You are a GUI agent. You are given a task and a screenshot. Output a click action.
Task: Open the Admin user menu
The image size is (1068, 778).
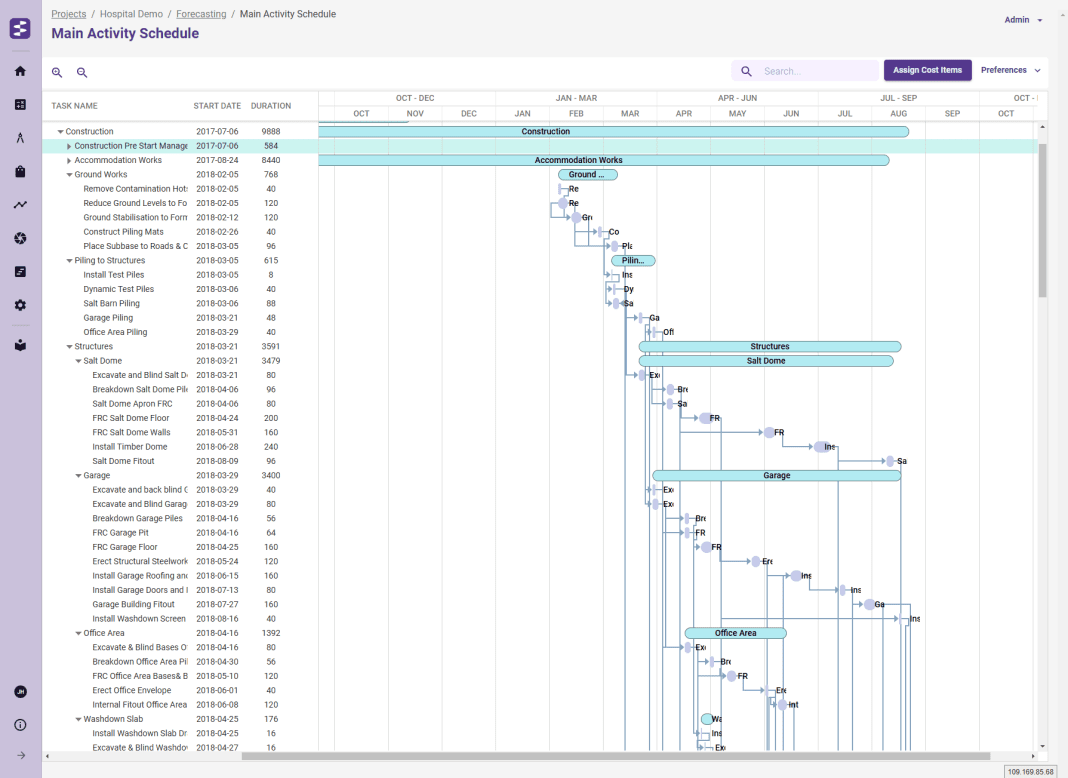(1023, 20)
